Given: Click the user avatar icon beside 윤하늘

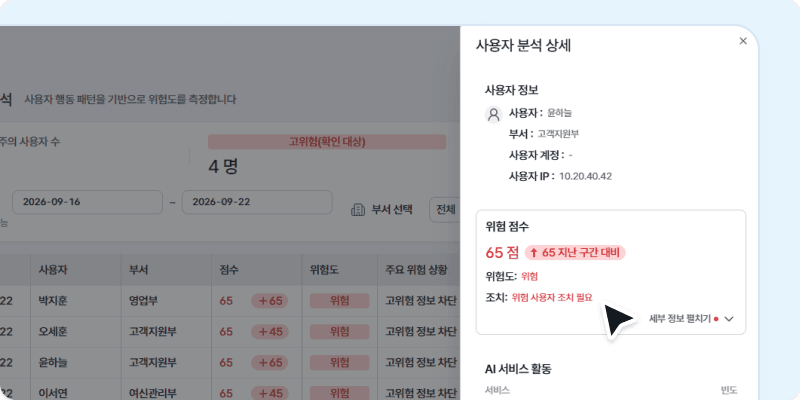Looking at the screenshot, I should [493, 114].
